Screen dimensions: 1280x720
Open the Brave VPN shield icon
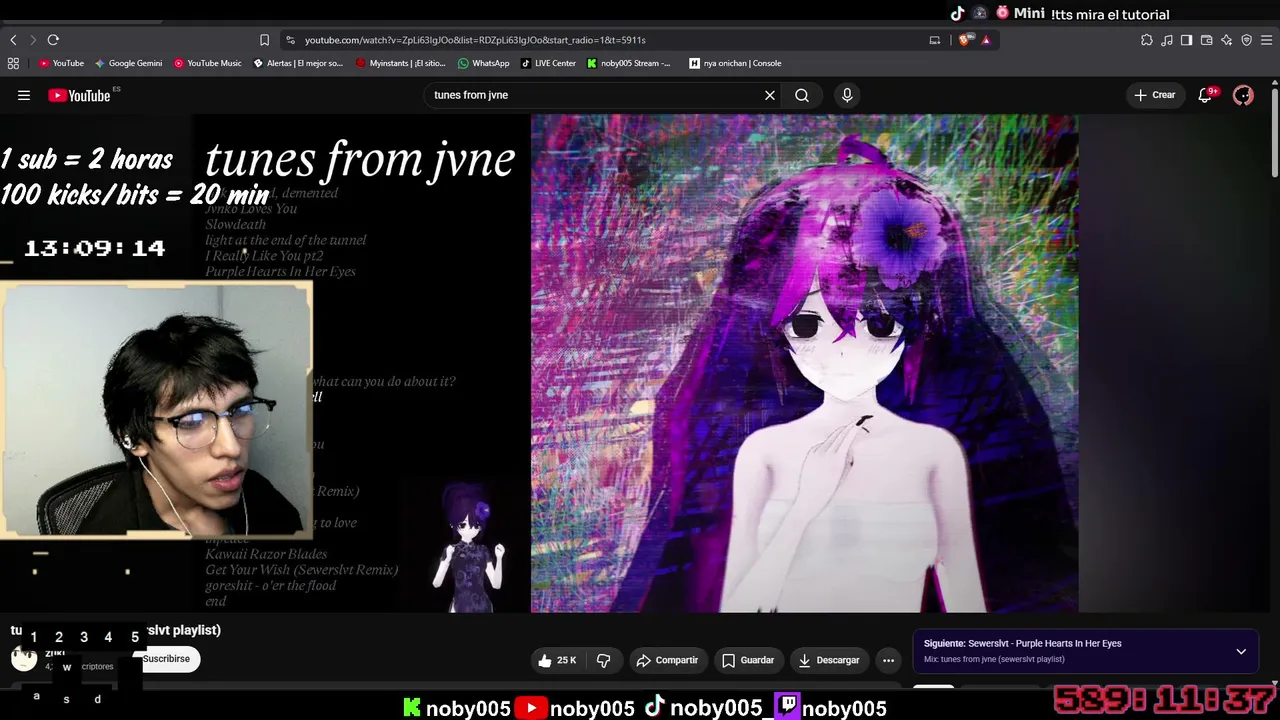click(1247, 40)
